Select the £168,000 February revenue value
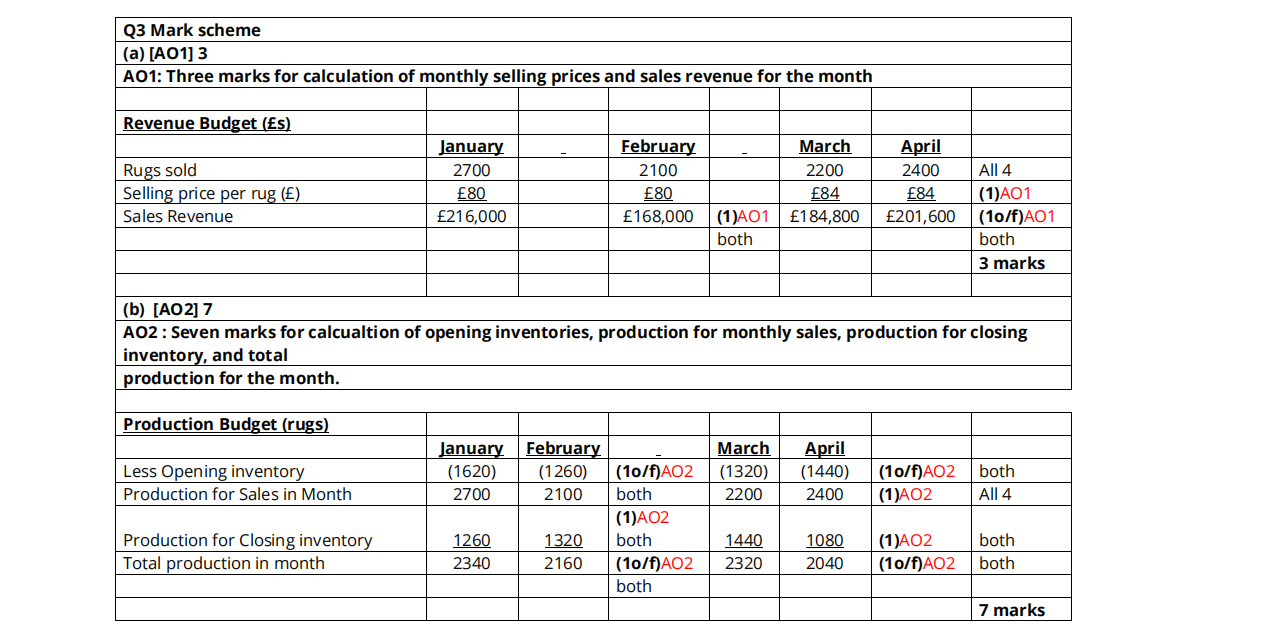 [657, 216]
